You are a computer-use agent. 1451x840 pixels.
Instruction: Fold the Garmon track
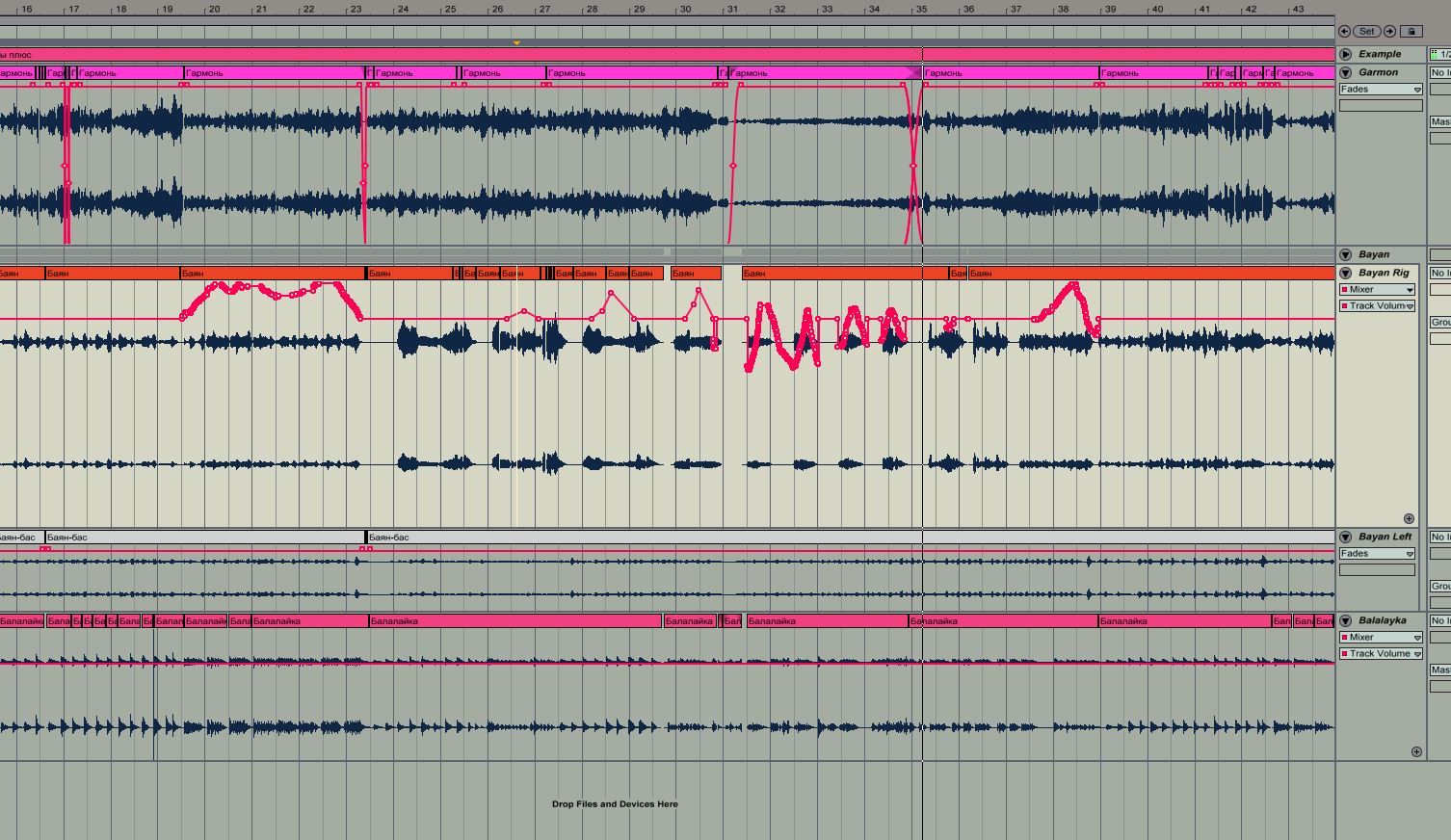point(1346,72)
